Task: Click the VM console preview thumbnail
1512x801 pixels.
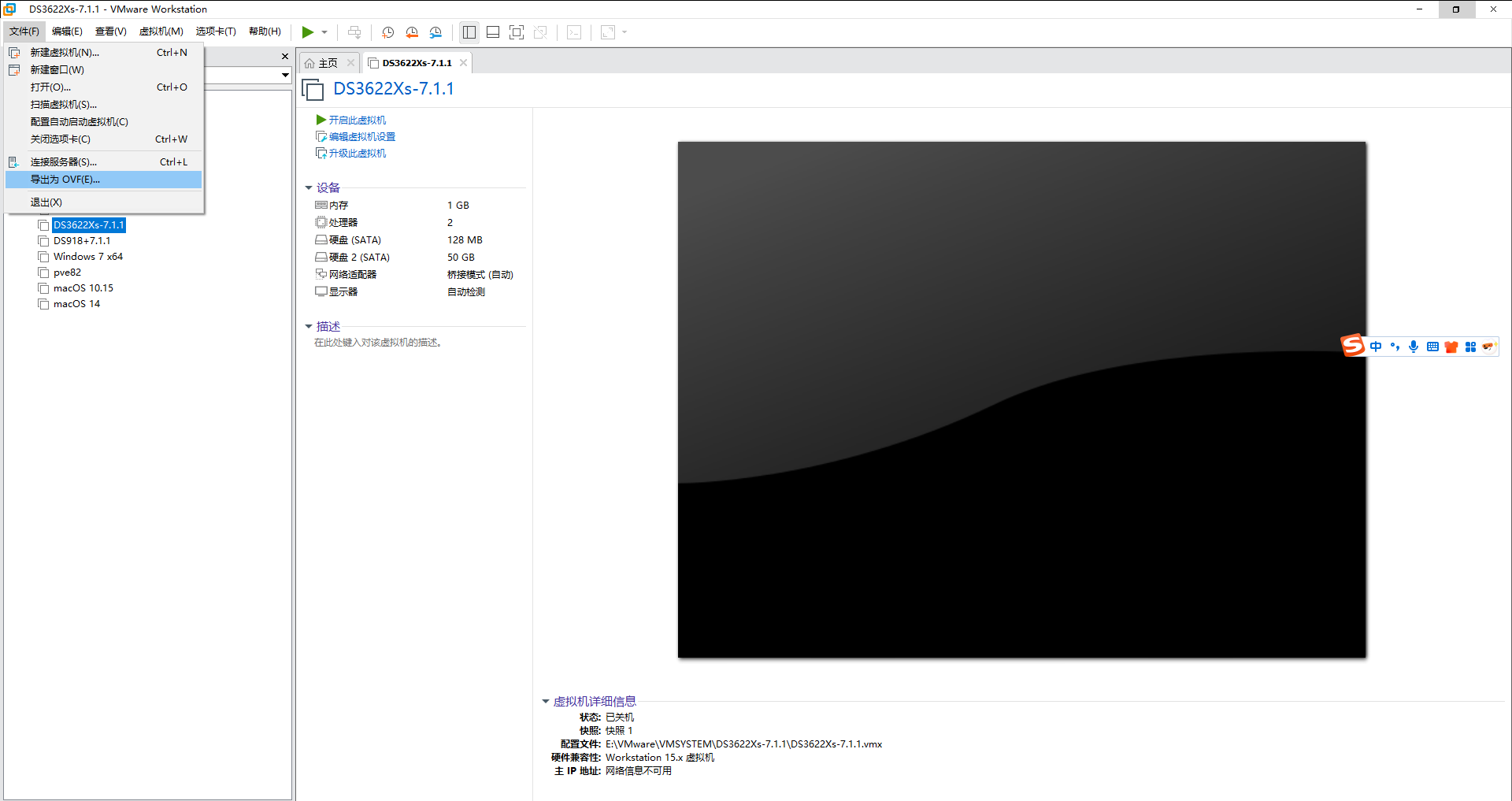Action: pyautogui.click(x=1021, y=400)
